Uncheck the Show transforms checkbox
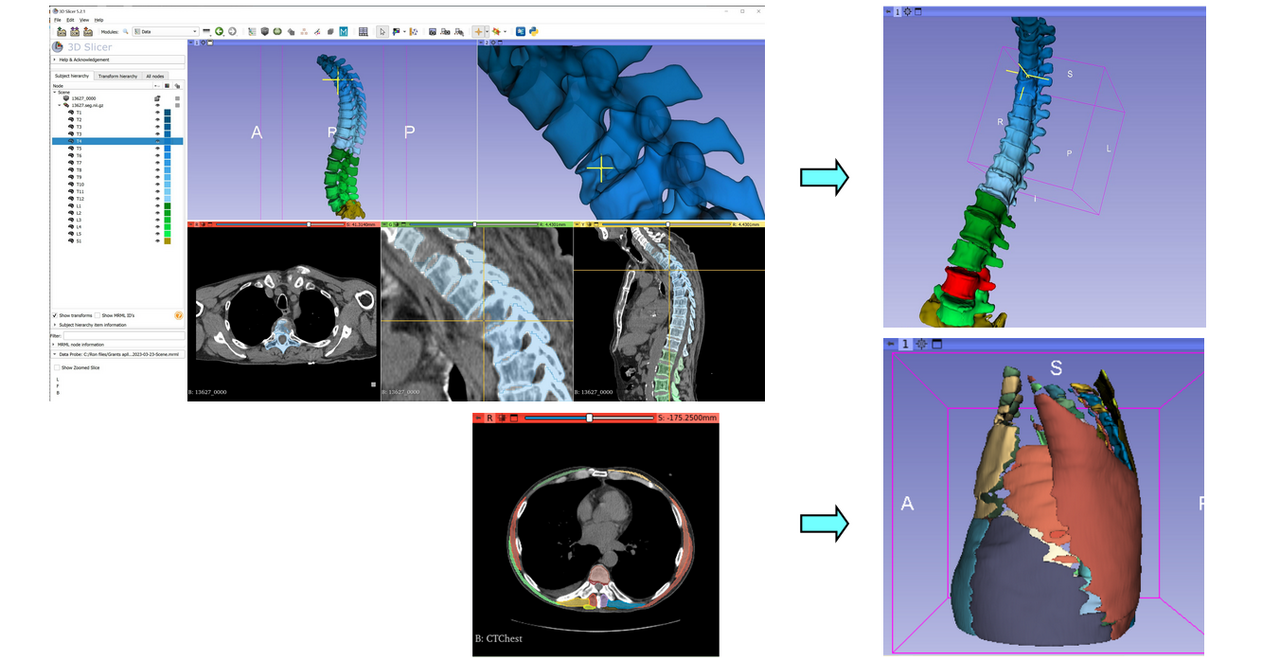1280x658 pixels. click(x=54, y=315)
